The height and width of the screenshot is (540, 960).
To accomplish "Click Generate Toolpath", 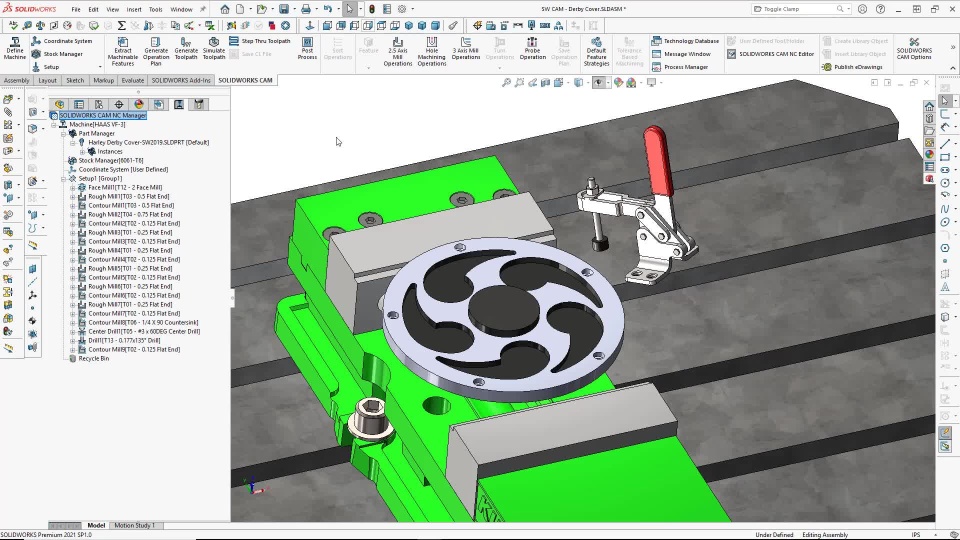I will pos(186,48).
